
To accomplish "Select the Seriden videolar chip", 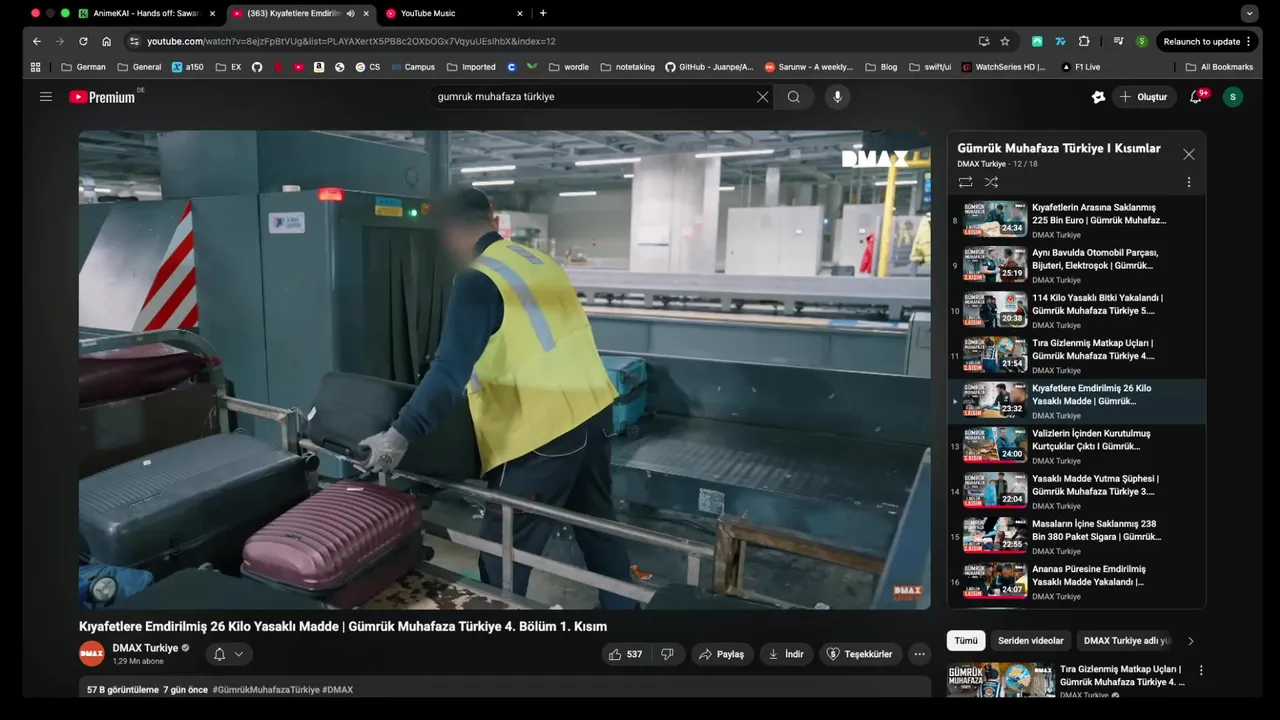I will click(1031, 641).
